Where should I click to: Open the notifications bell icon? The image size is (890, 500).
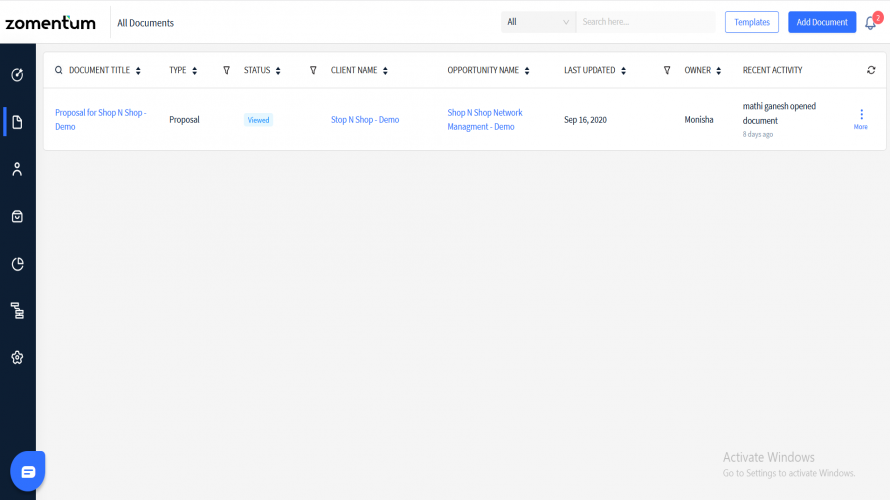point(870,23)
